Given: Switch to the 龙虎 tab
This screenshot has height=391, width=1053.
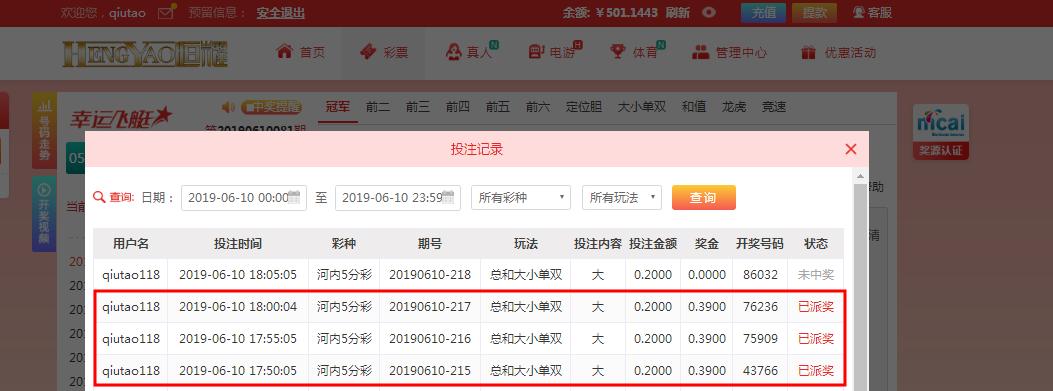Looking at the screenshot, I should [x=733, y=107].
